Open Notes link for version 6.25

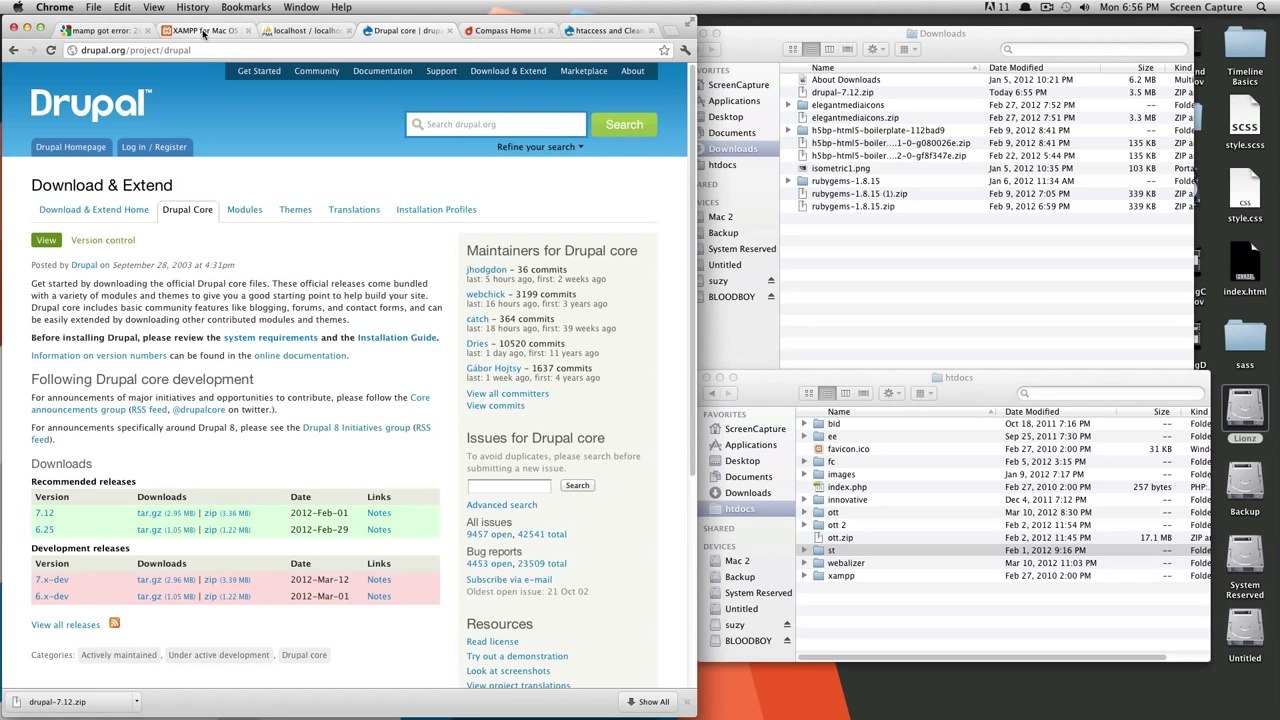(x=378, y=530)
